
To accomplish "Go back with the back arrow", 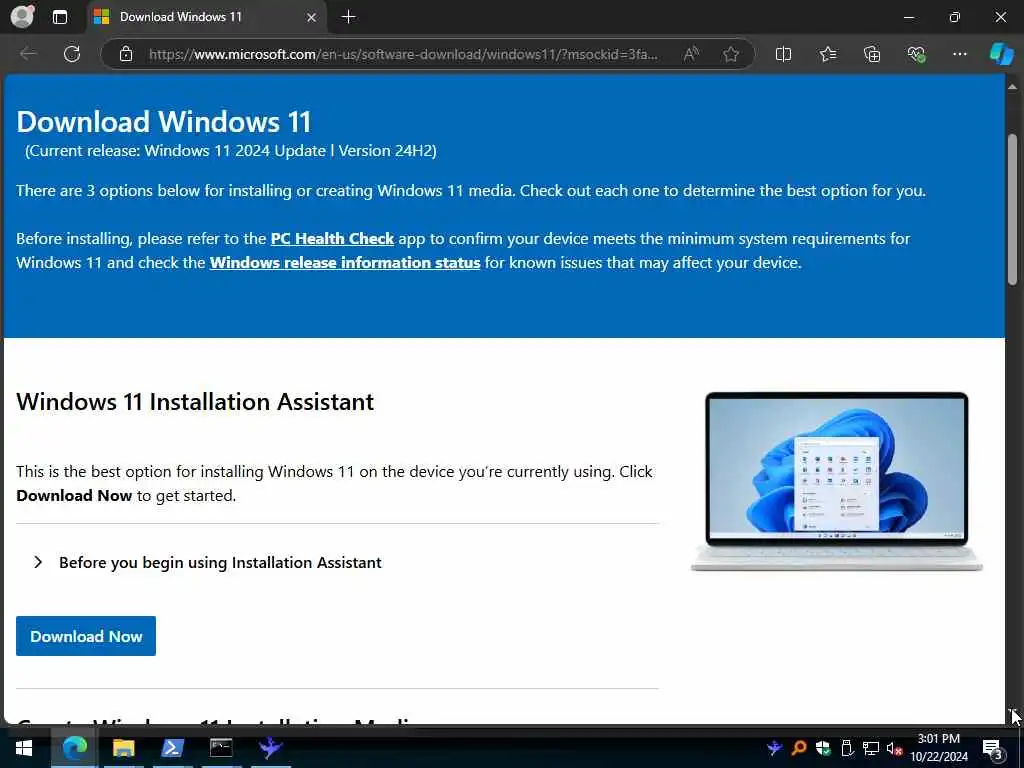I will (28, 54).
